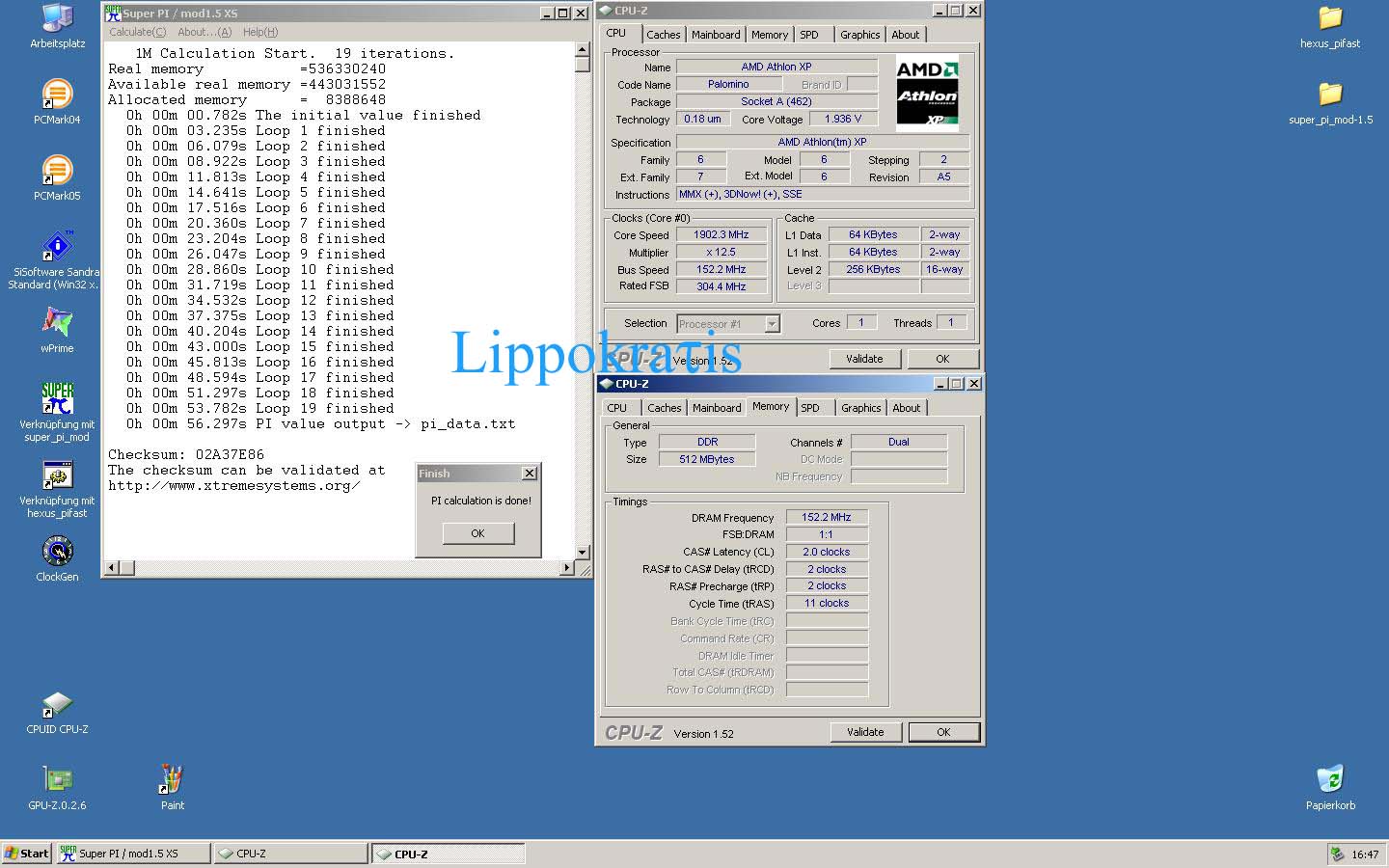Close the Finish dialog
The height and width of the screenshot is (868, 1389).
[530, 474]
